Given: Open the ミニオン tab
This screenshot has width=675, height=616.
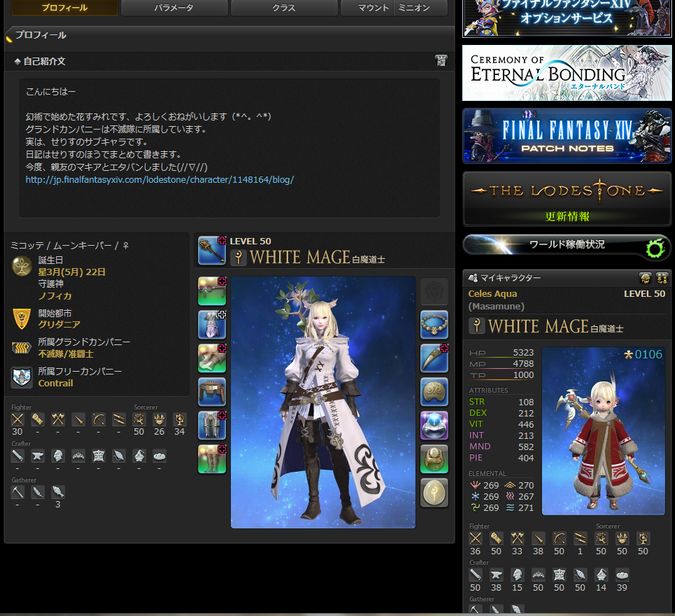Looking at the screenshot, I should click(x=414, y=7).
